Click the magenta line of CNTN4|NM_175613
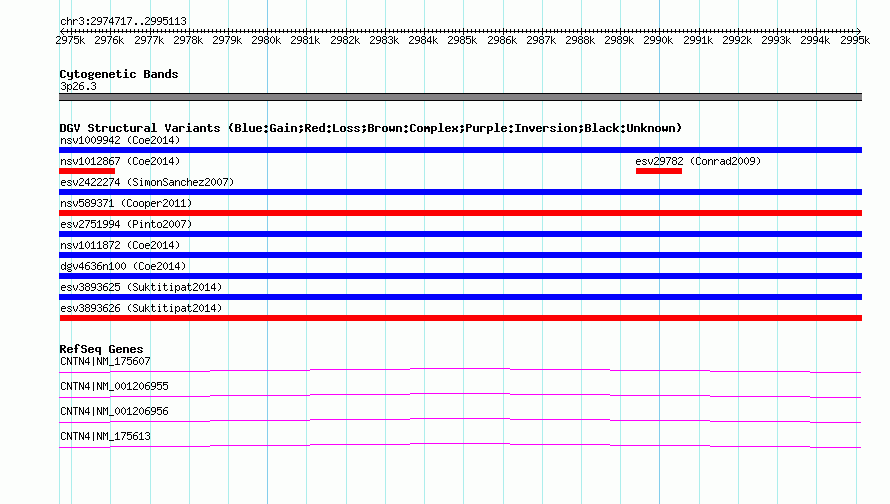Image resolution: width=890 pixels, height=504 pixels. tap(460, 446)
